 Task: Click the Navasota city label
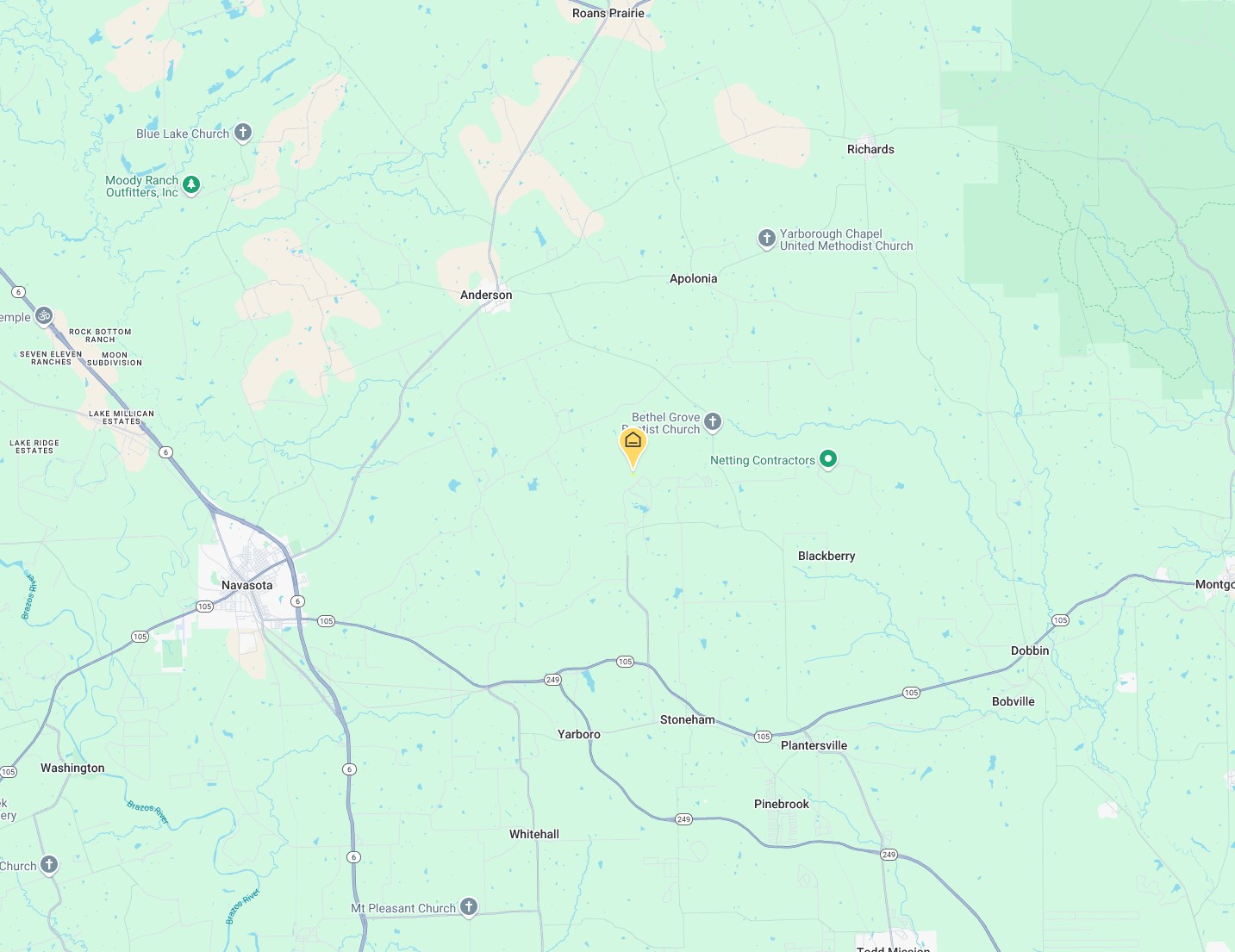(246, 585)
